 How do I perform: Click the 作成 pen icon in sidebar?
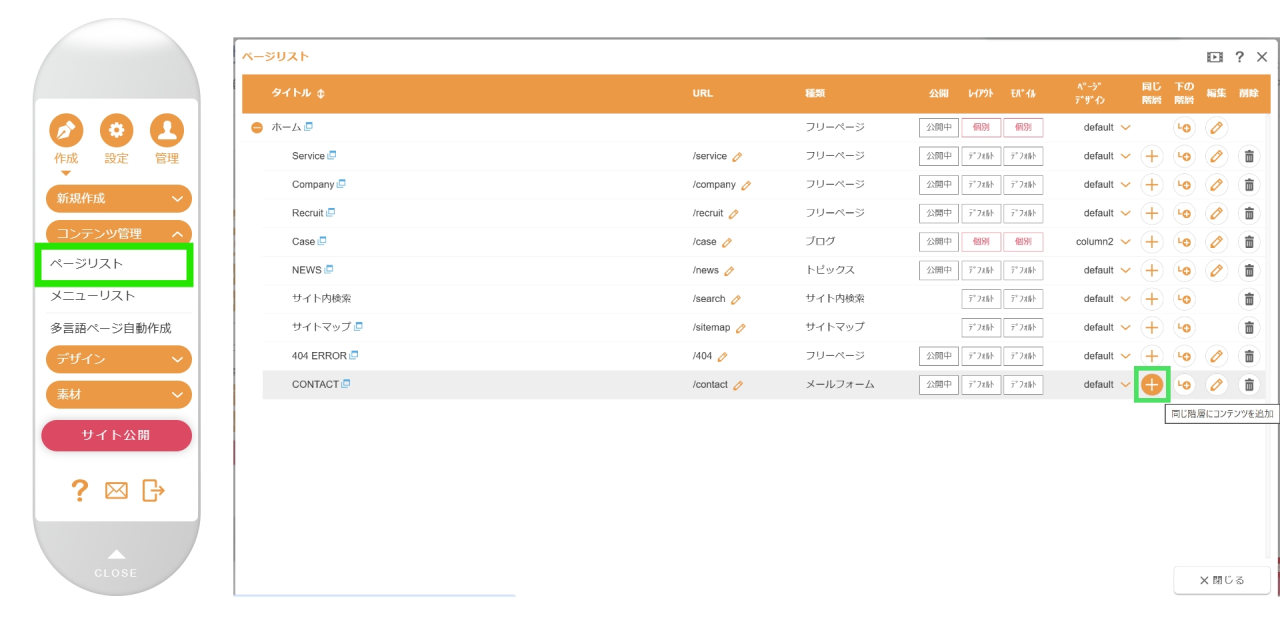66,131
